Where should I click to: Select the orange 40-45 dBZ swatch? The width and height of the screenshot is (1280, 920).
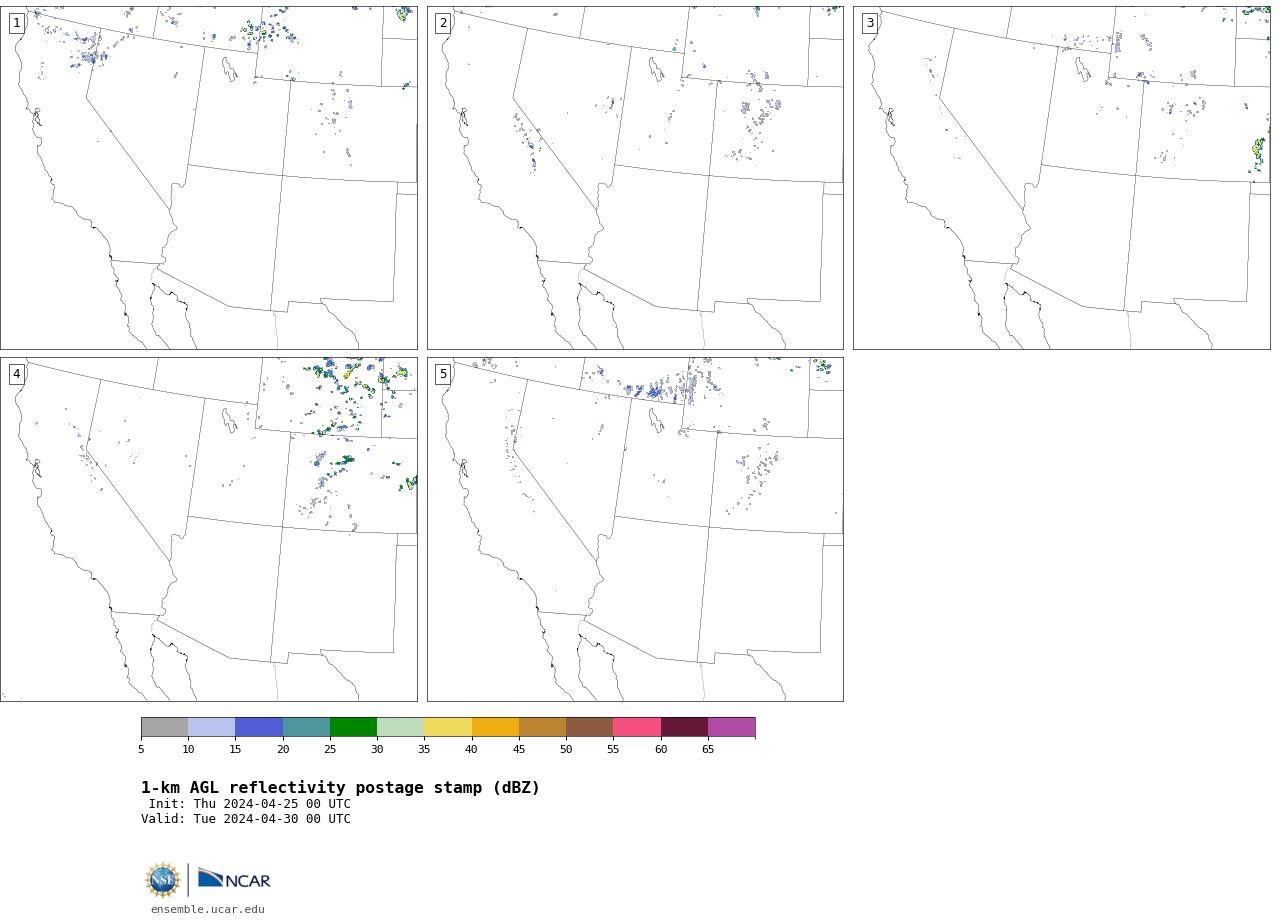pyautogui.click(x=495, y=727)
